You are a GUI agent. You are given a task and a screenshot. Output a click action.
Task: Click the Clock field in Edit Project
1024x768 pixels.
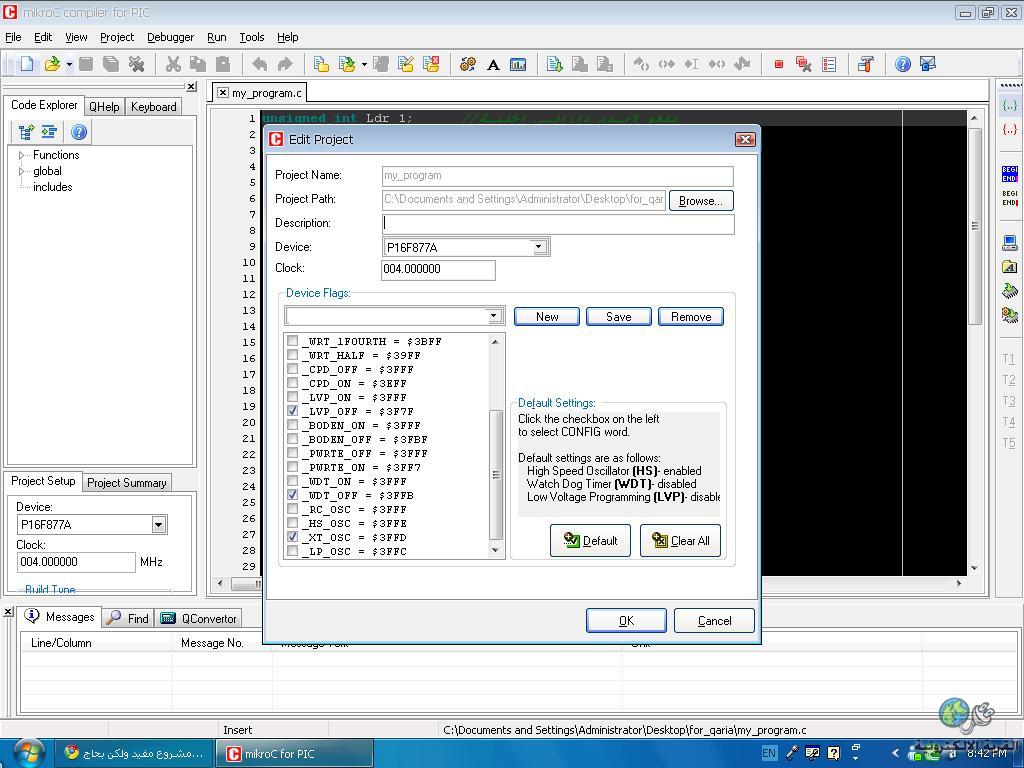(x=438, y=269)
